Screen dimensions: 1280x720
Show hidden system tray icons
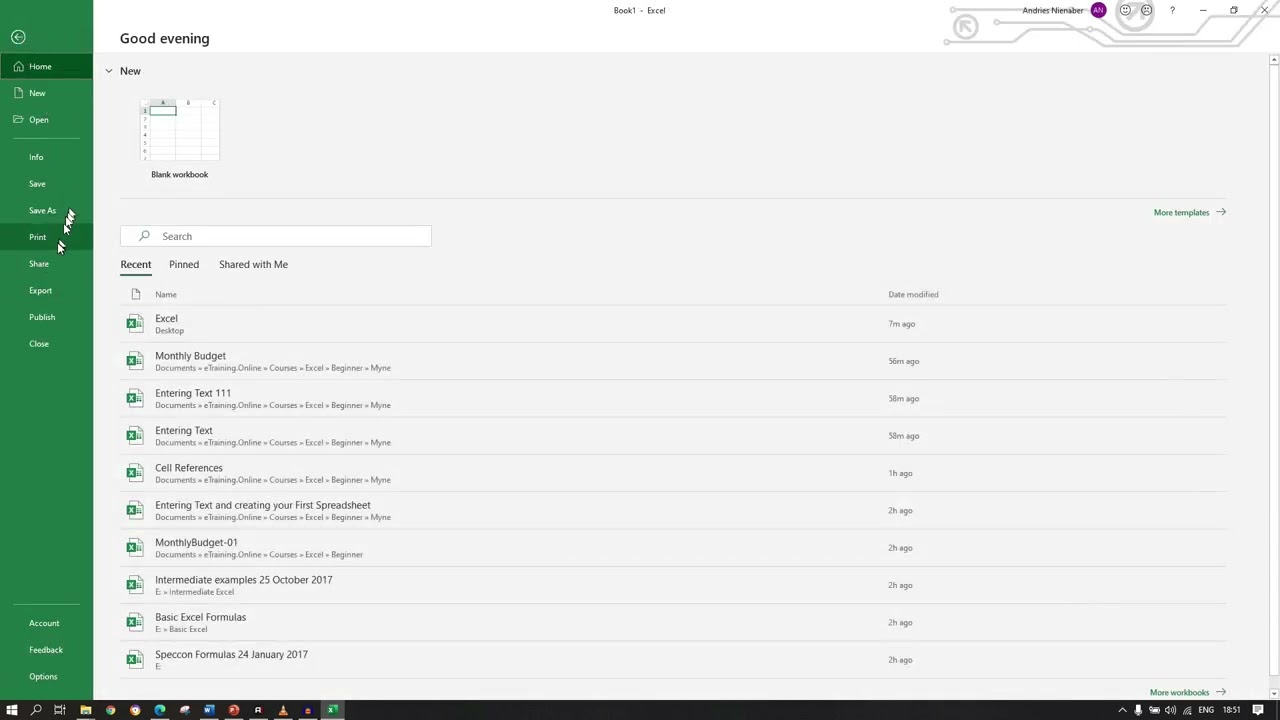(1122, 710)
